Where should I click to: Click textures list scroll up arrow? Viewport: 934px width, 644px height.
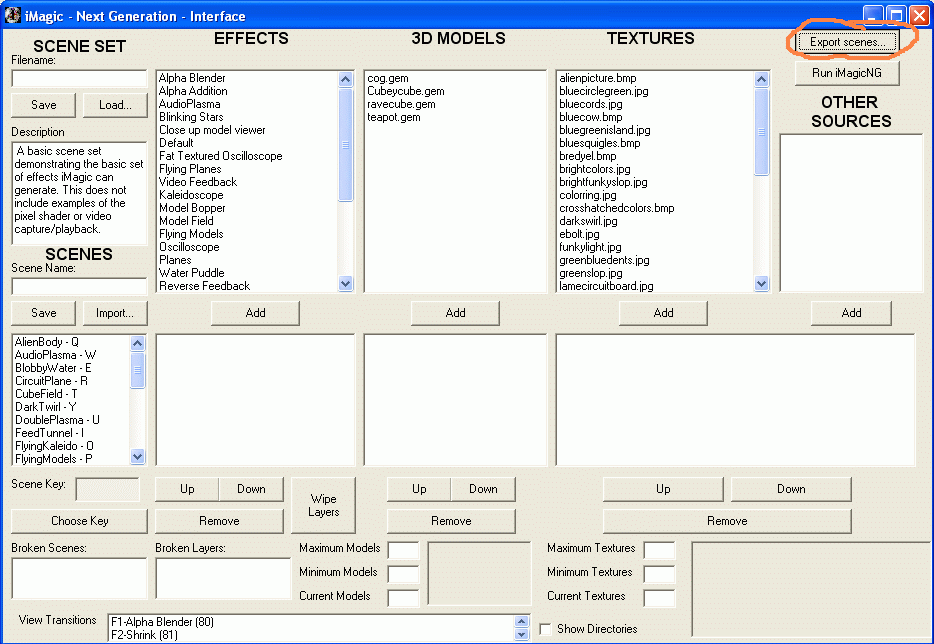pos(761,79)
